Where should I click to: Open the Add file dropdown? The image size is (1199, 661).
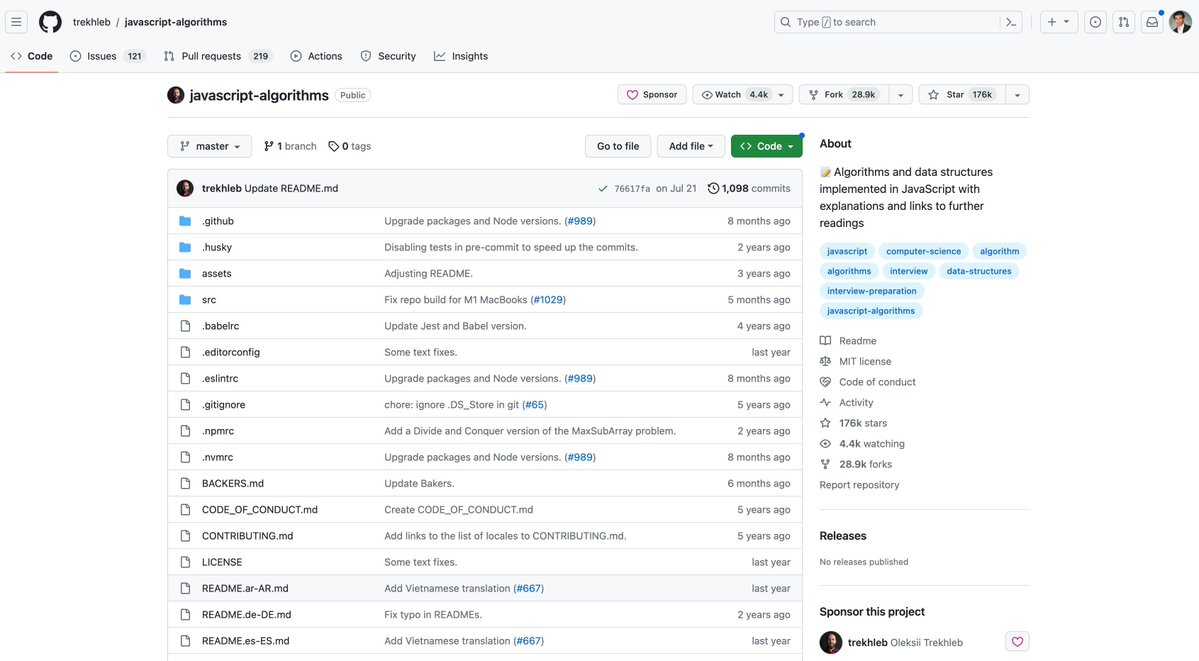[x=690, y=146]
